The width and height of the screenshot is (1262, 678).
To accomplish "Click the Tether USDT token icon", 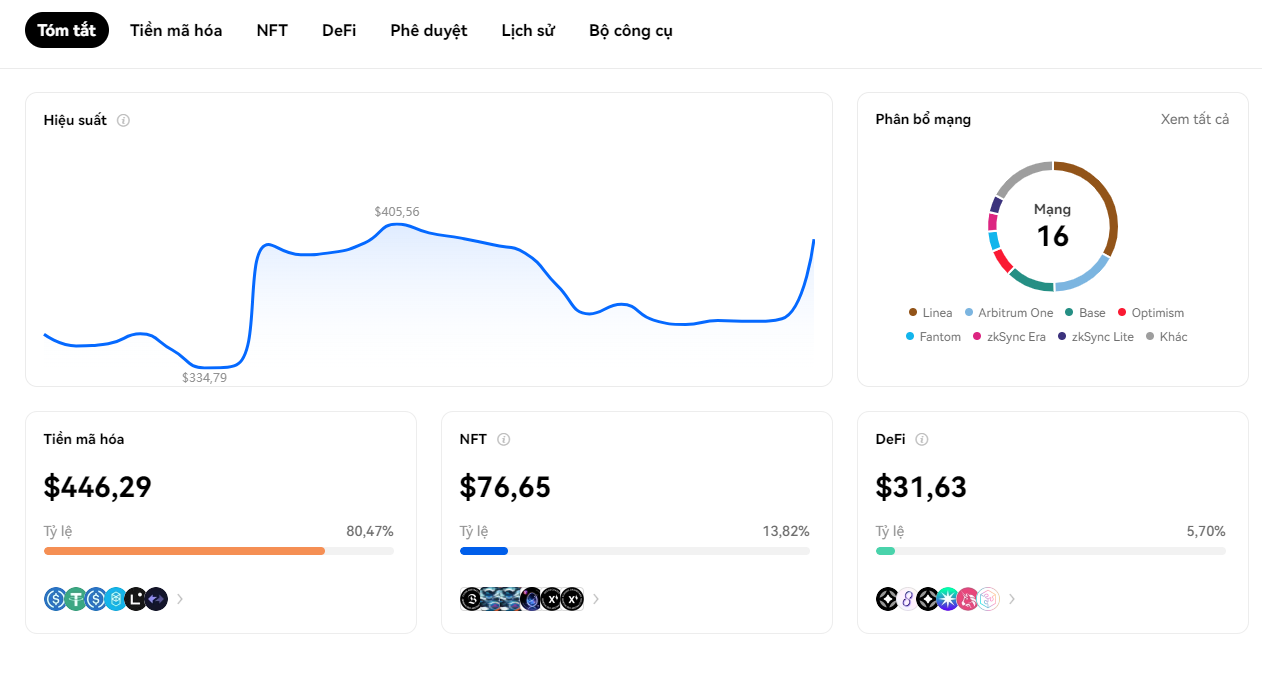I will (x=76, y=599).
